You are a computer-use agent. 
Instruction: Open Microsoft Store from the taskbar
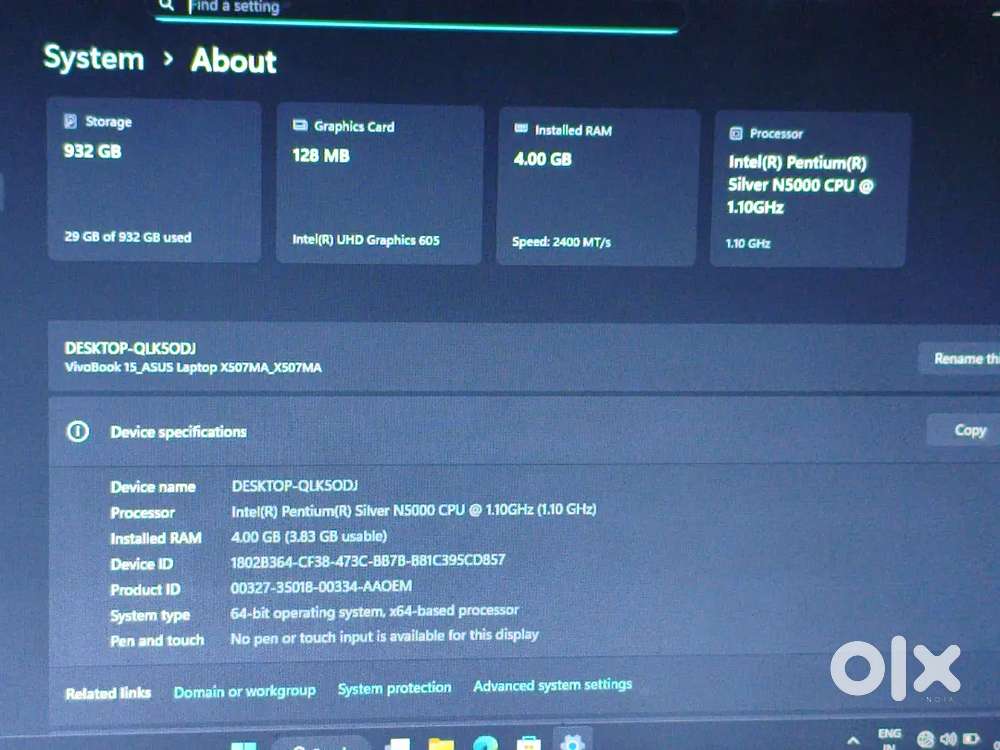pos(529,743)
